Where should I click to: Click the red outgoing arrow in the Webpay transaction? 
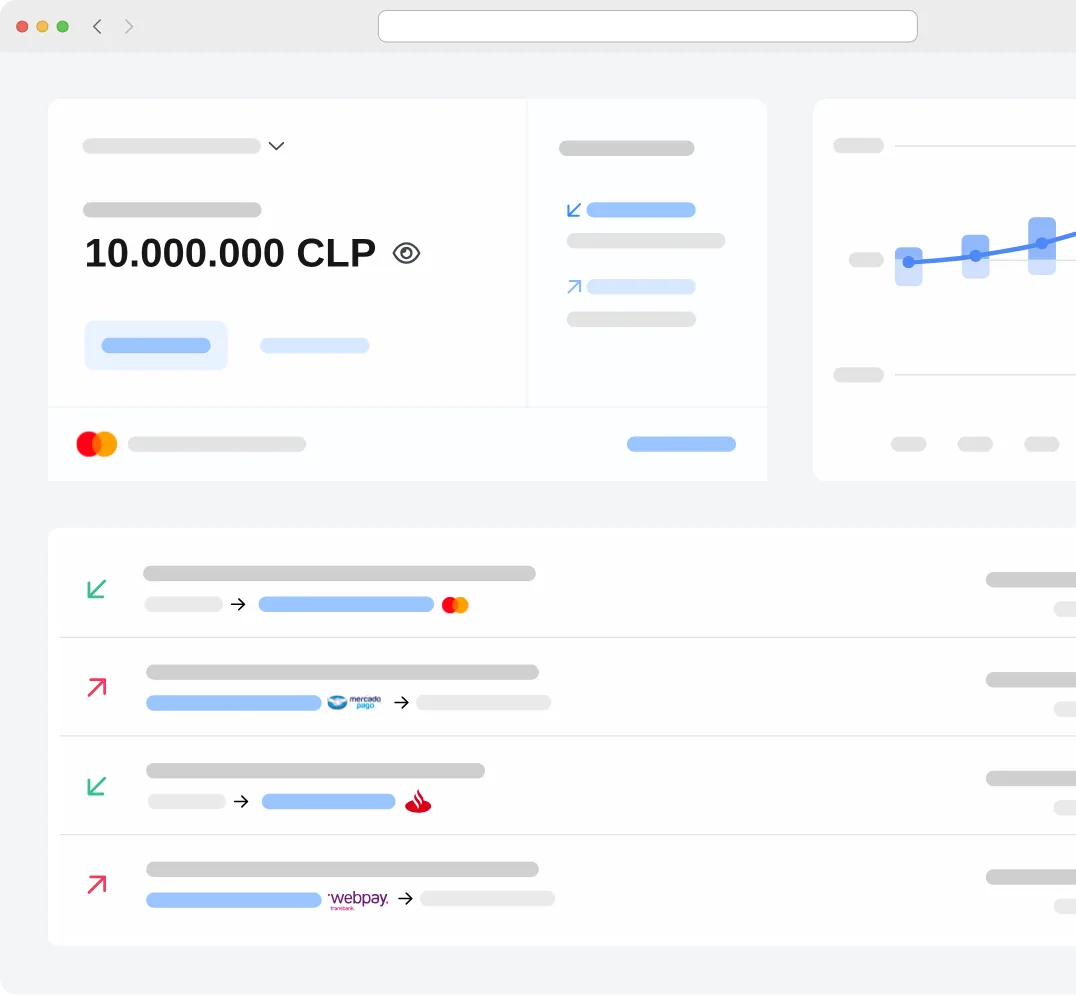tap(97, 884)
